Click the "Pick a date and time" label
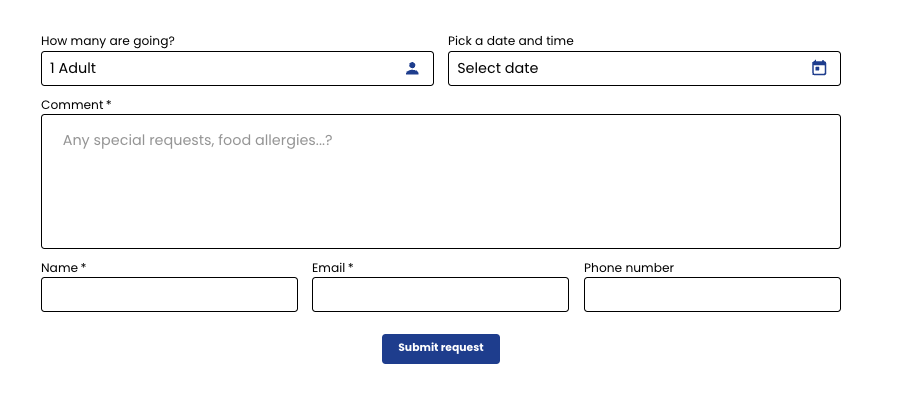Screen dimensions: 900x401 511,41
